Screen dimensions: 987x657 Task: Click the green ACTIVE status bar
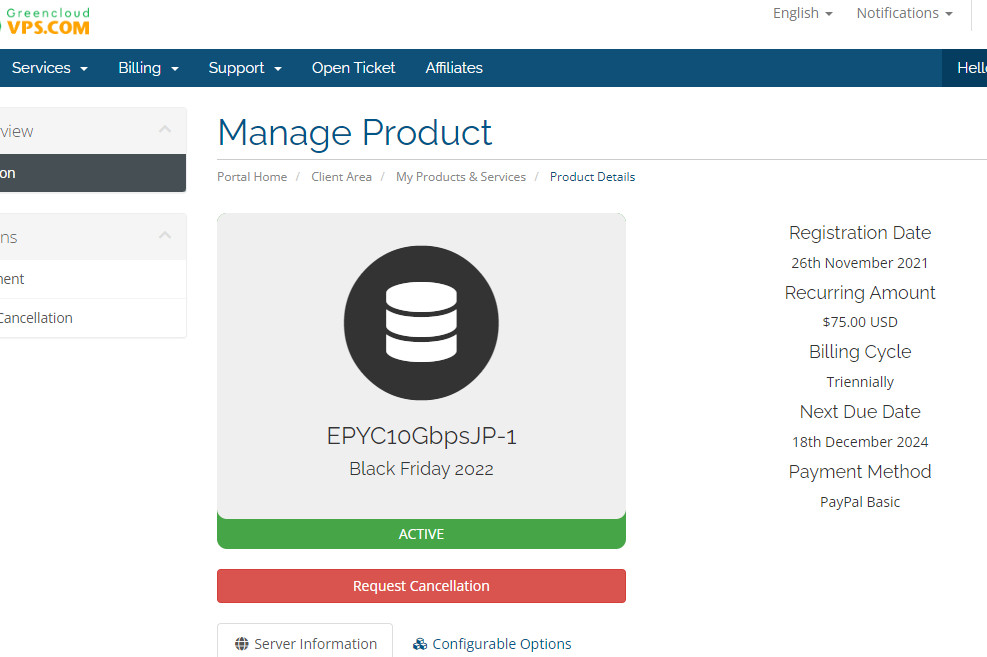click(421, 534)
